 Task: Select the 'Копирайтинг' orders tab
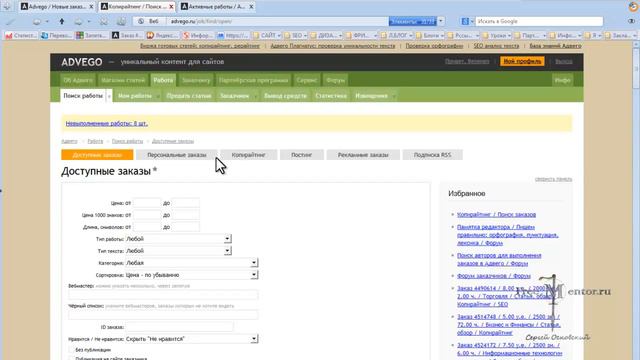[x=249, y=155]
